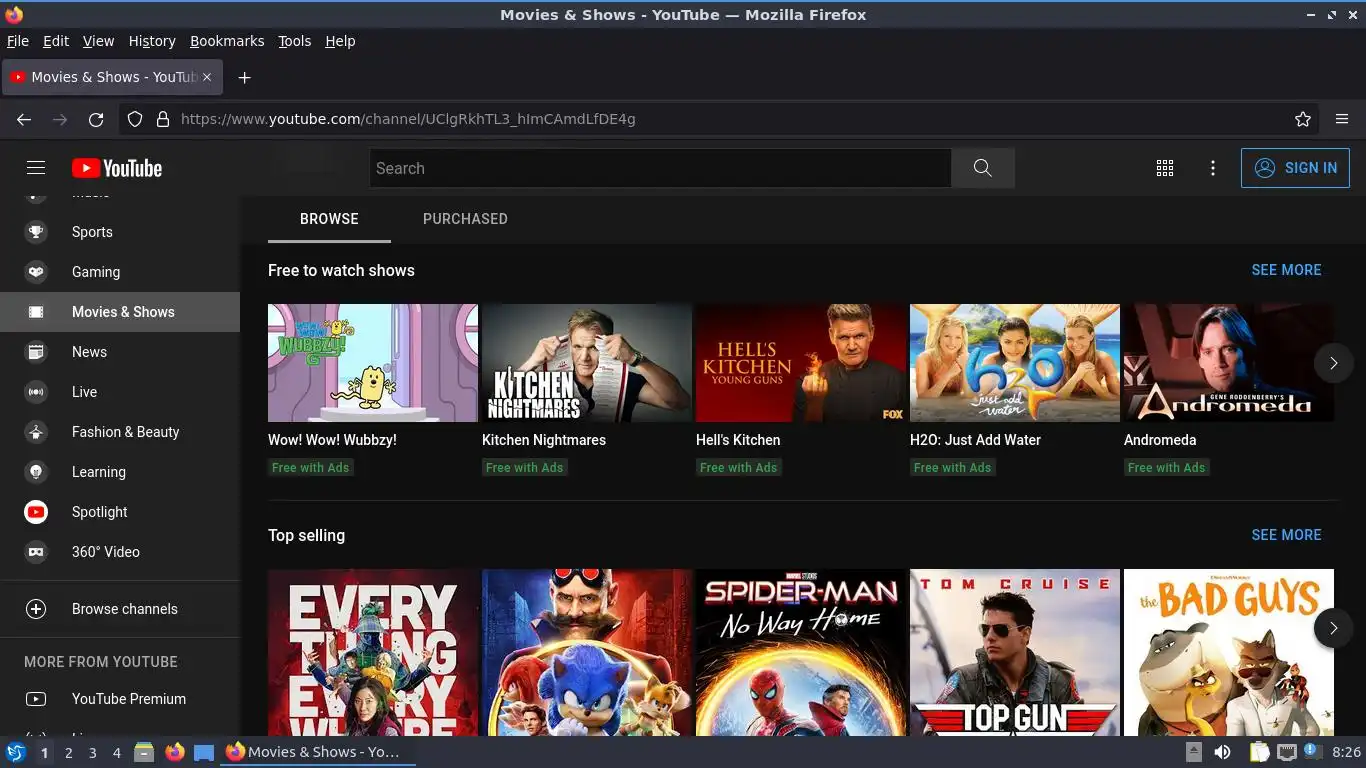Click the Sports trophy icon
Screen dimensions: 1366x768
pos(36,232)
